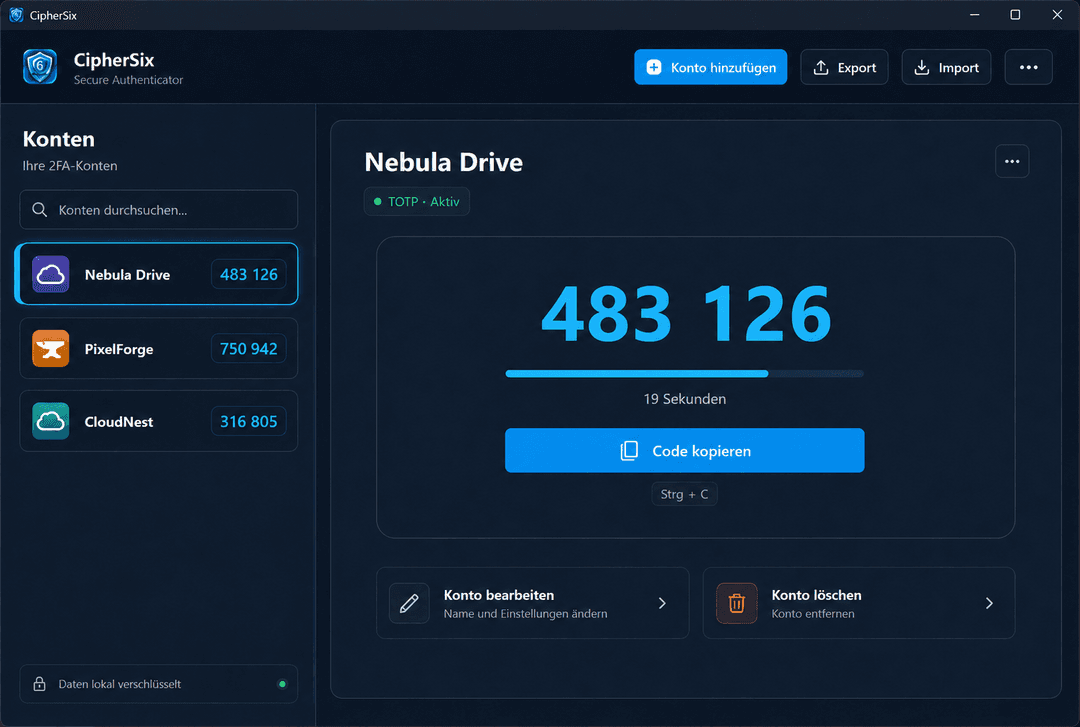Click the Import button

click(x=946, y=67)
